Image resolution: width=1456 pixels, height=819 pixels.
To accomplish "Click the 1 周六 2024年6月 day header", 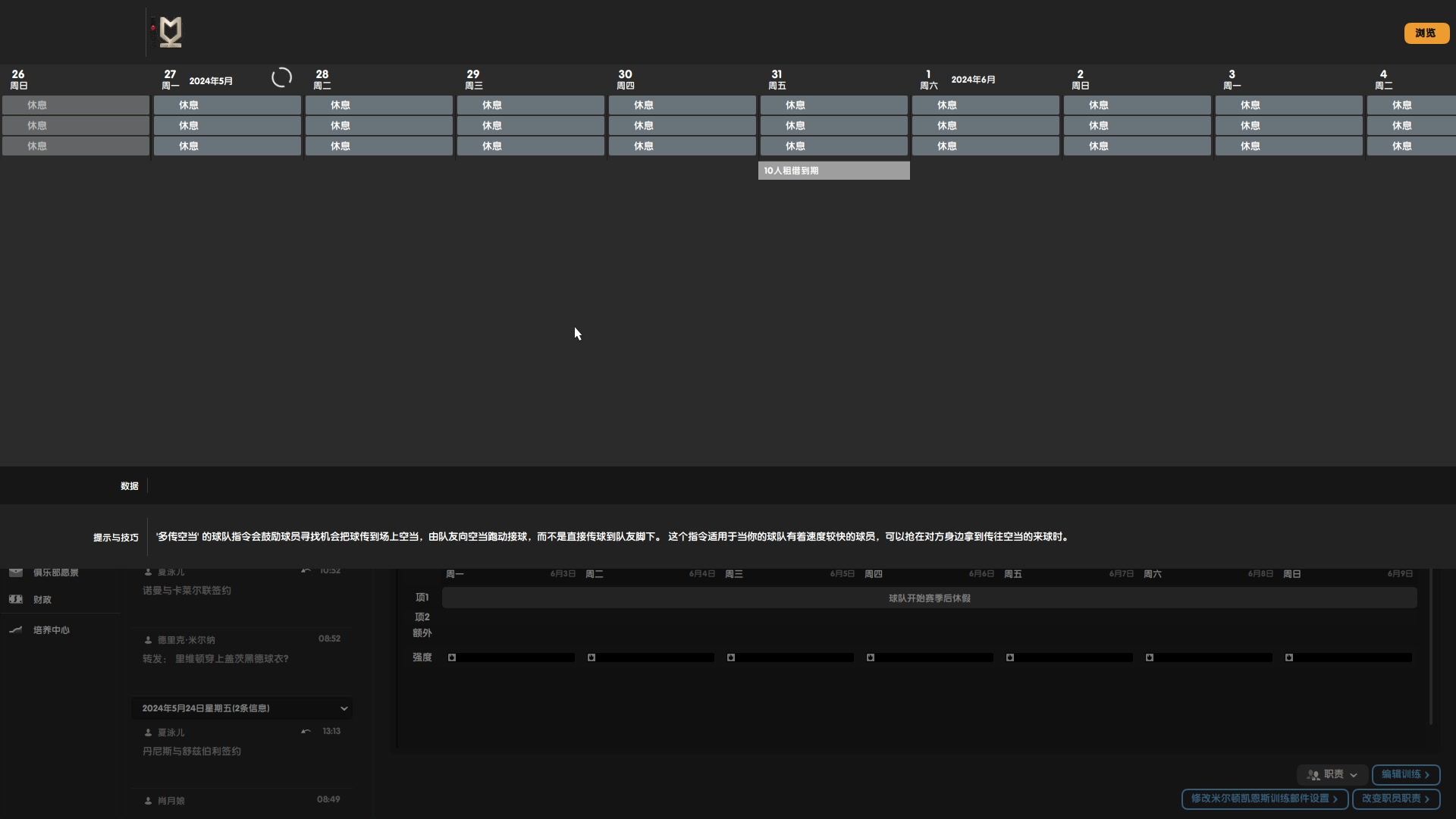I will pyautogui.click(x=929, y=79).
